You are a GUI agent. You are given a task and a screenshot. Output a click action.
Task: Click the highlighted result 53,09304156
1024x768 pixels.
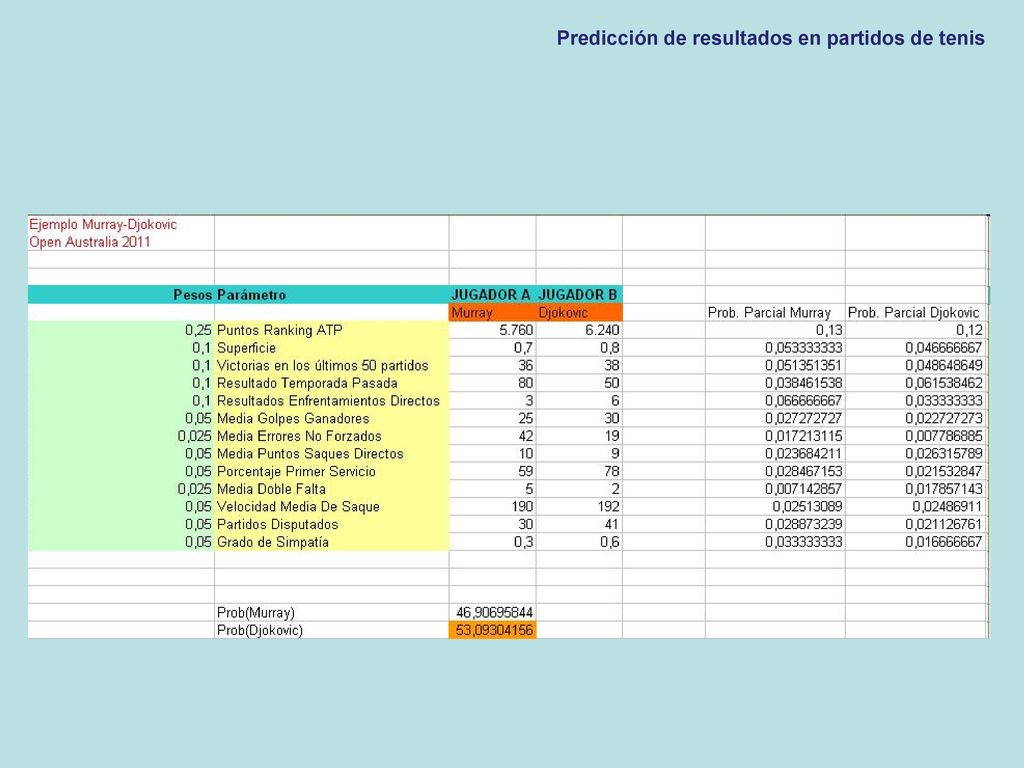[x=492, y=630]
